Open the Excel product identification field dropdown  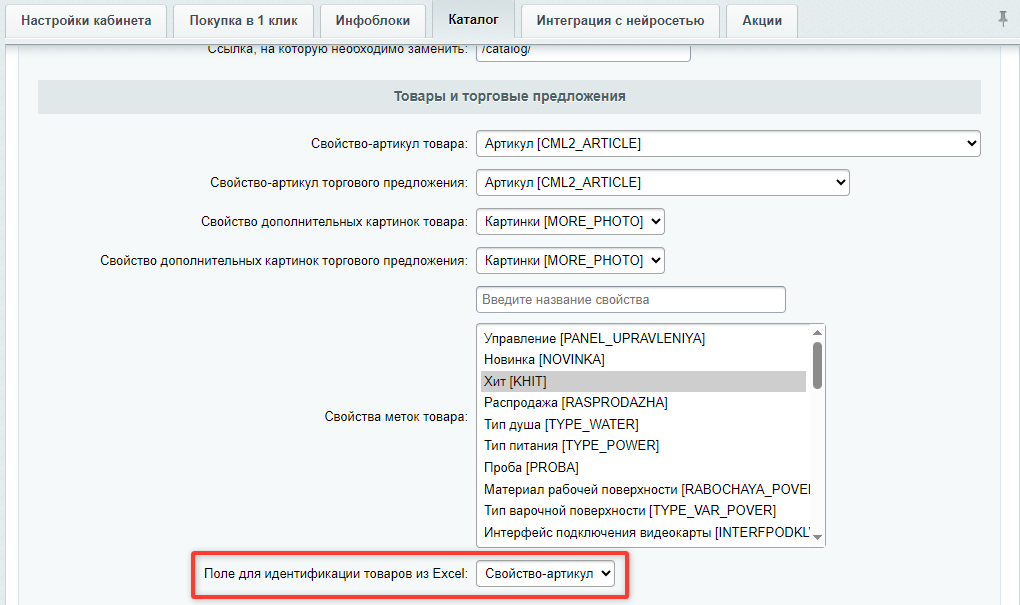545,574
